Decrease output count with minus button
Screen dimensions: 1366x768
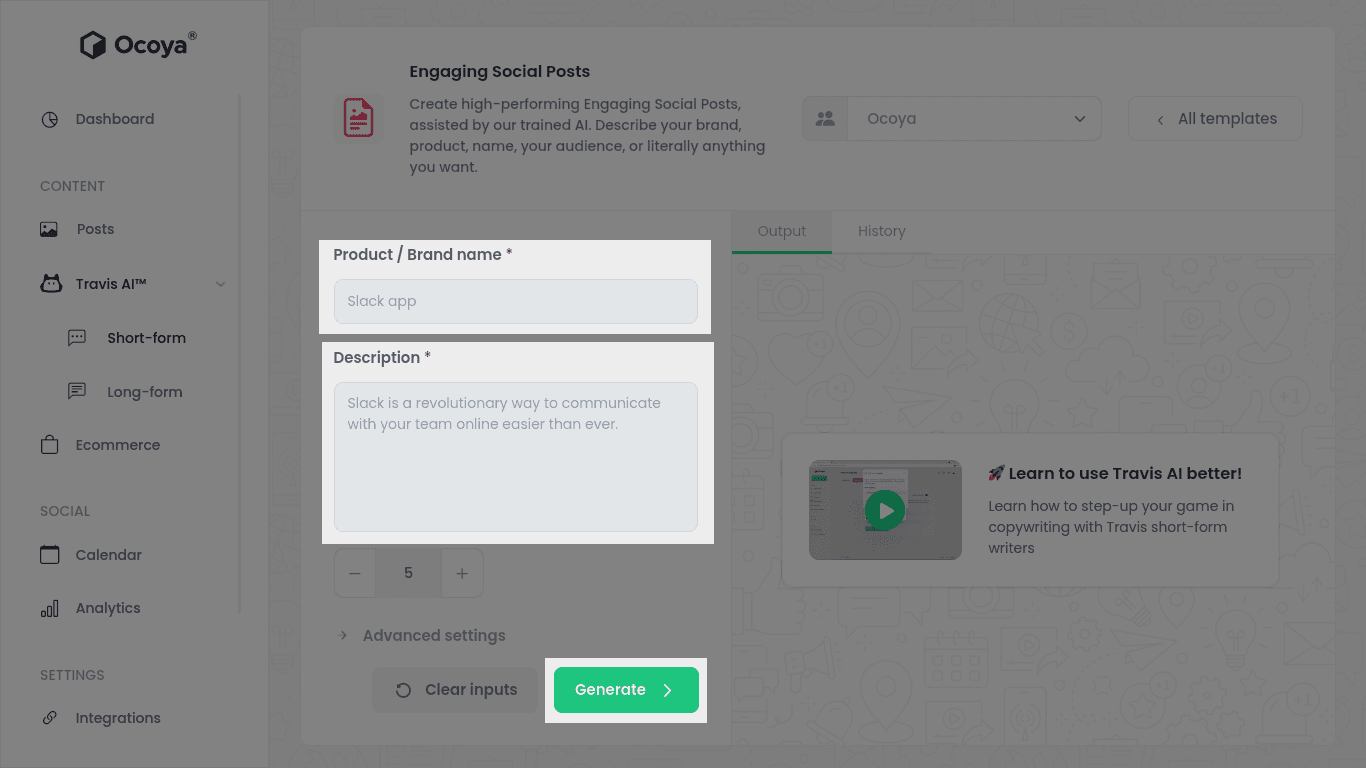[355, 573]
